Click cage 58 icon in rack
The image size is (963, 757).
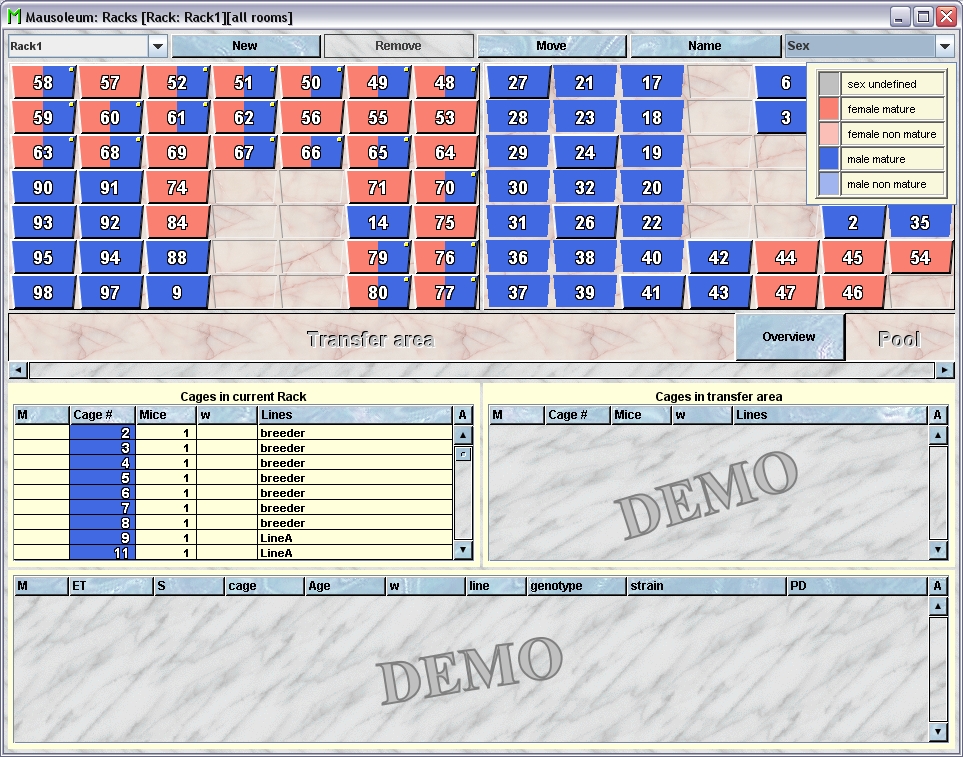click(43, 83)
